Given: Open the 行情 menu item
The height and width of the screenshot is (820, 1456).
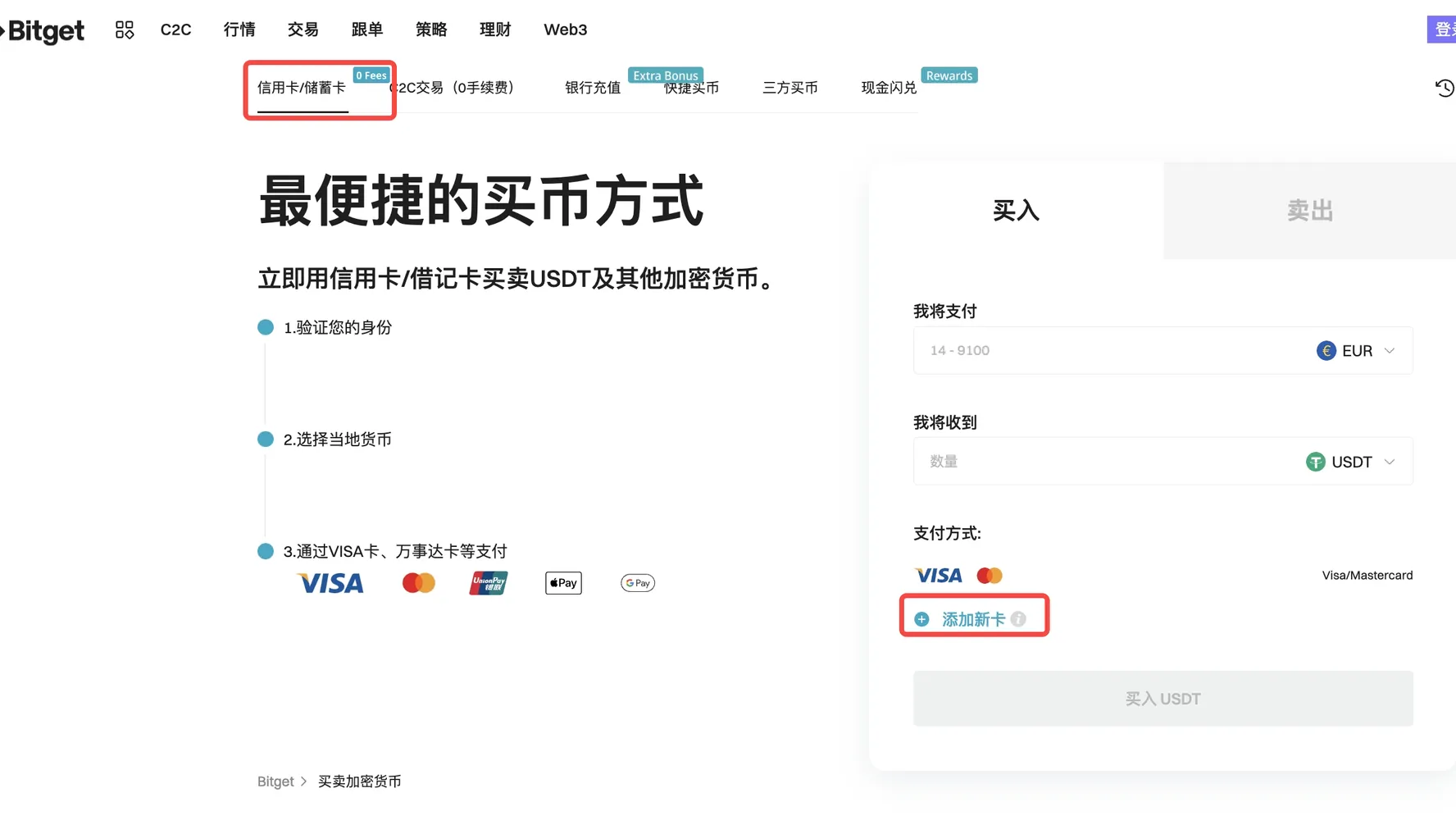Looking at the screenshot, I should [x=239, y=30].
